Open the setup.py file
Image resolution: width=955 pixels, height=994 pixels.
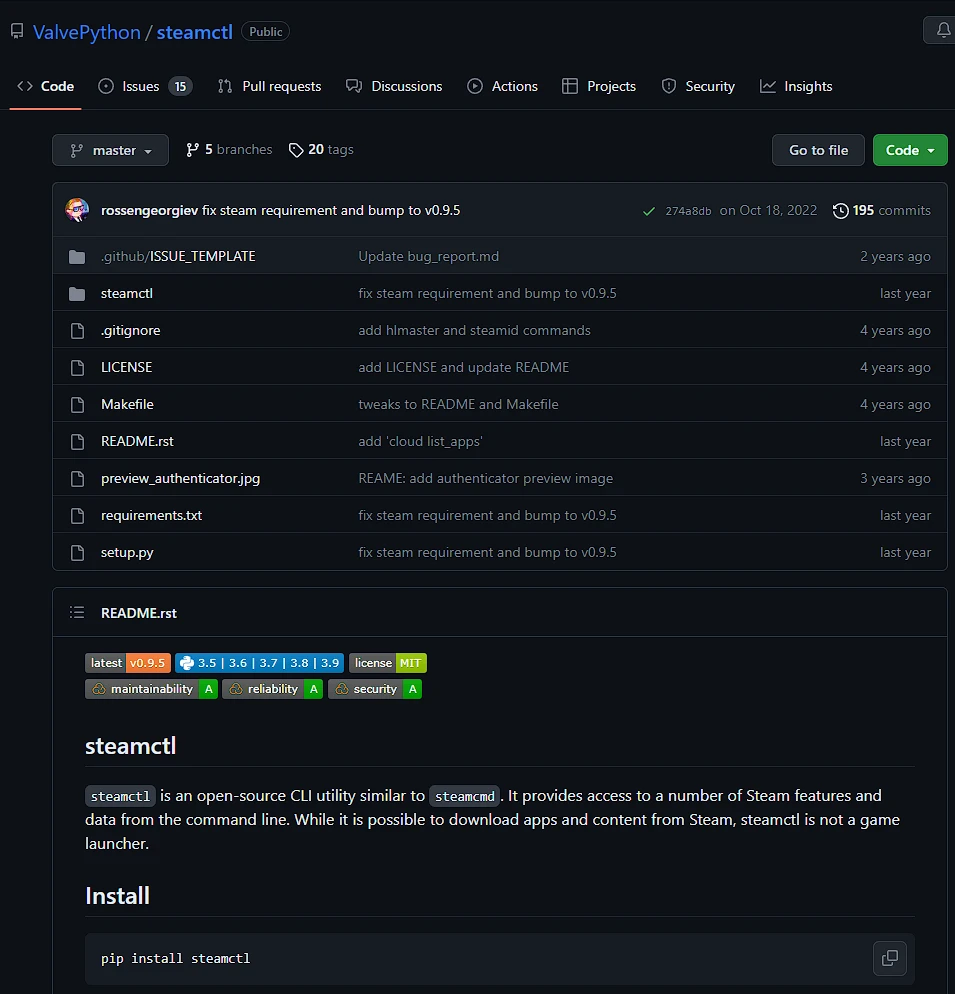point(127,553)
